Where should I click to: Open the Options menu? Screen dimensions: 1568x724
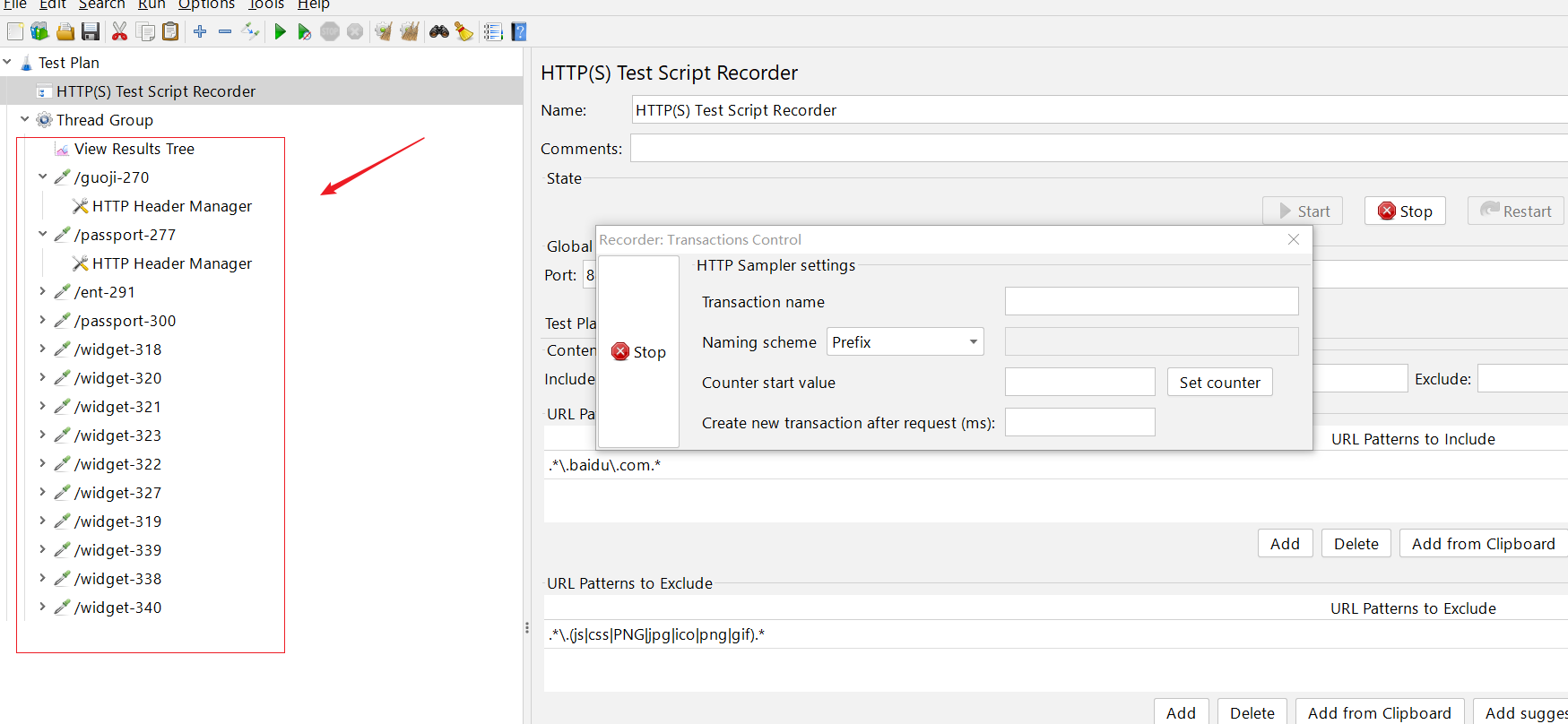[x=206, y=4]
